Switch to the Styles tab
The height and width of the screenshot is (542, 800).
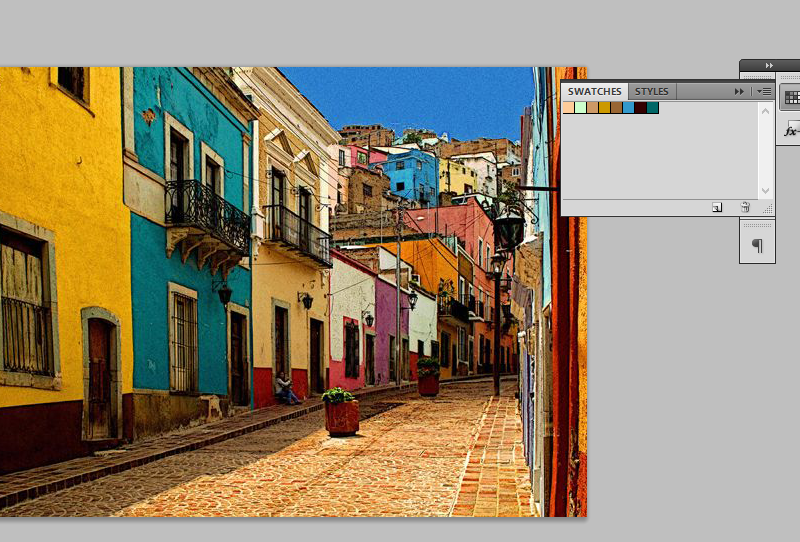tap(652, 91)
